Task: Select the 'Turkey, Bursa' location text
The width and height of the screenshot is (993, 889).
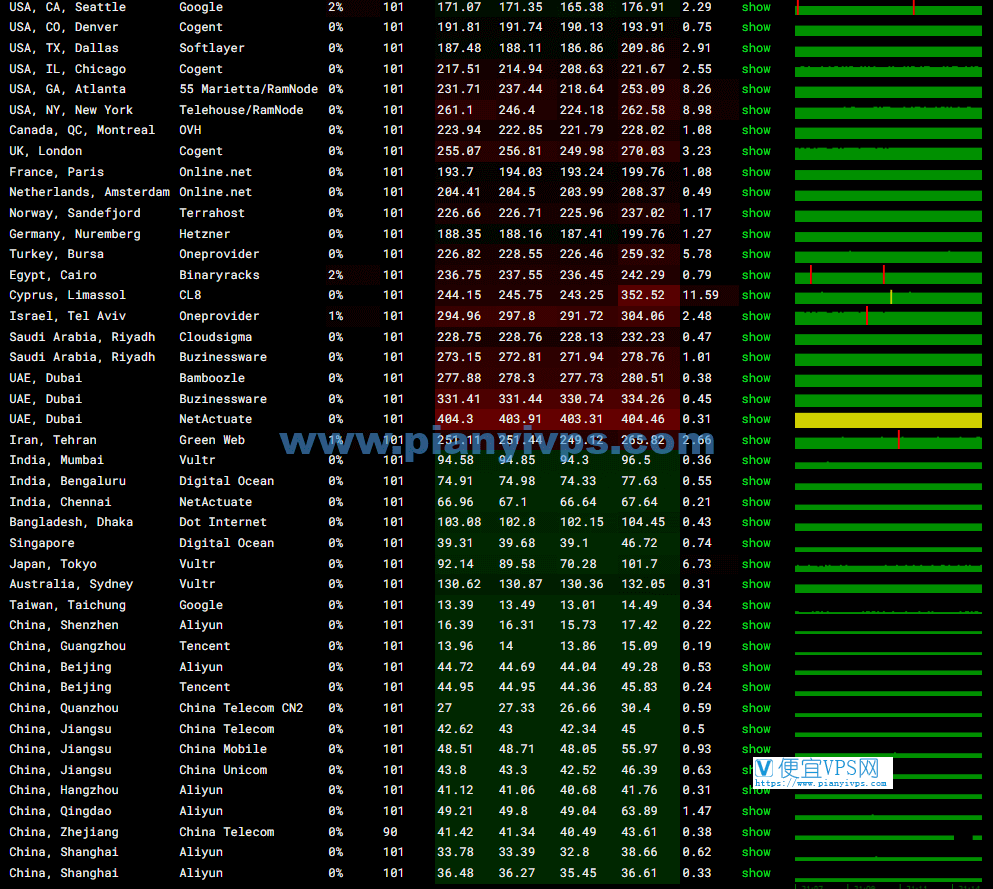Action: tap(56, 255)
